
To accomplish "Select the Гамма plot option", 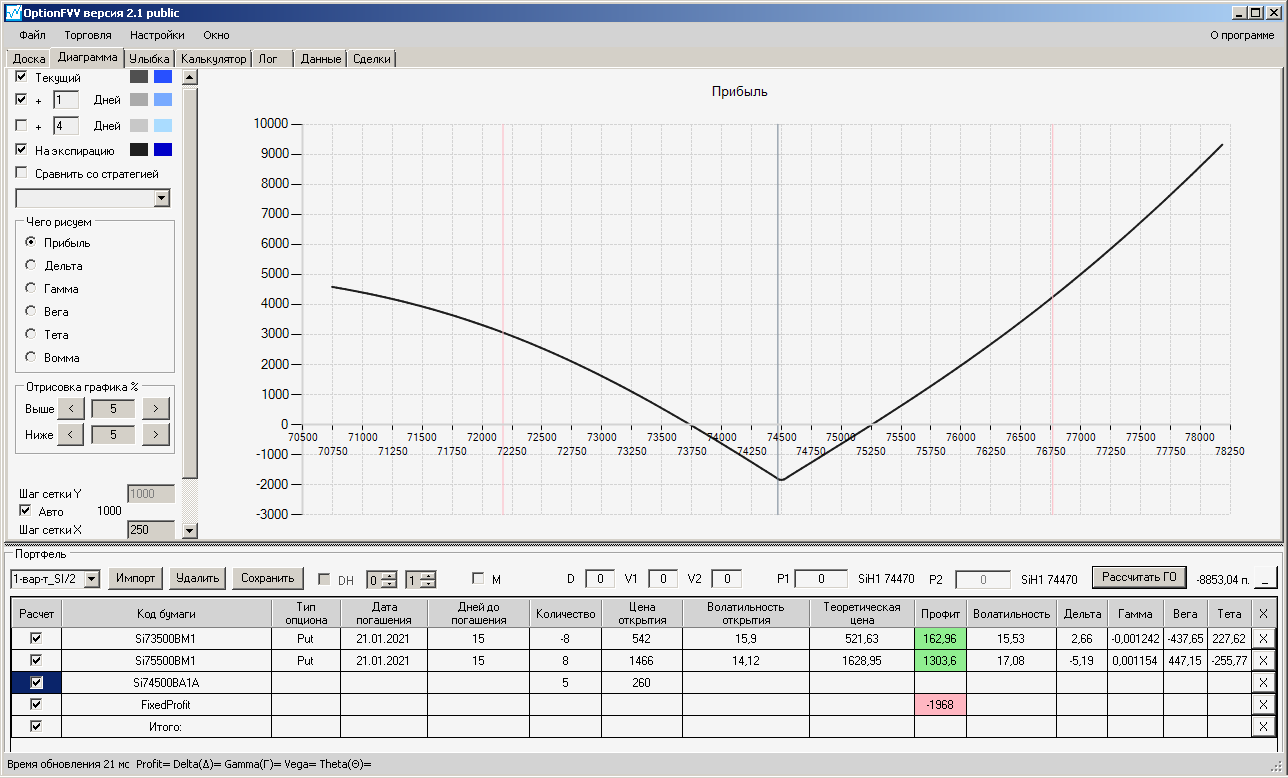I will click(31, 289).
